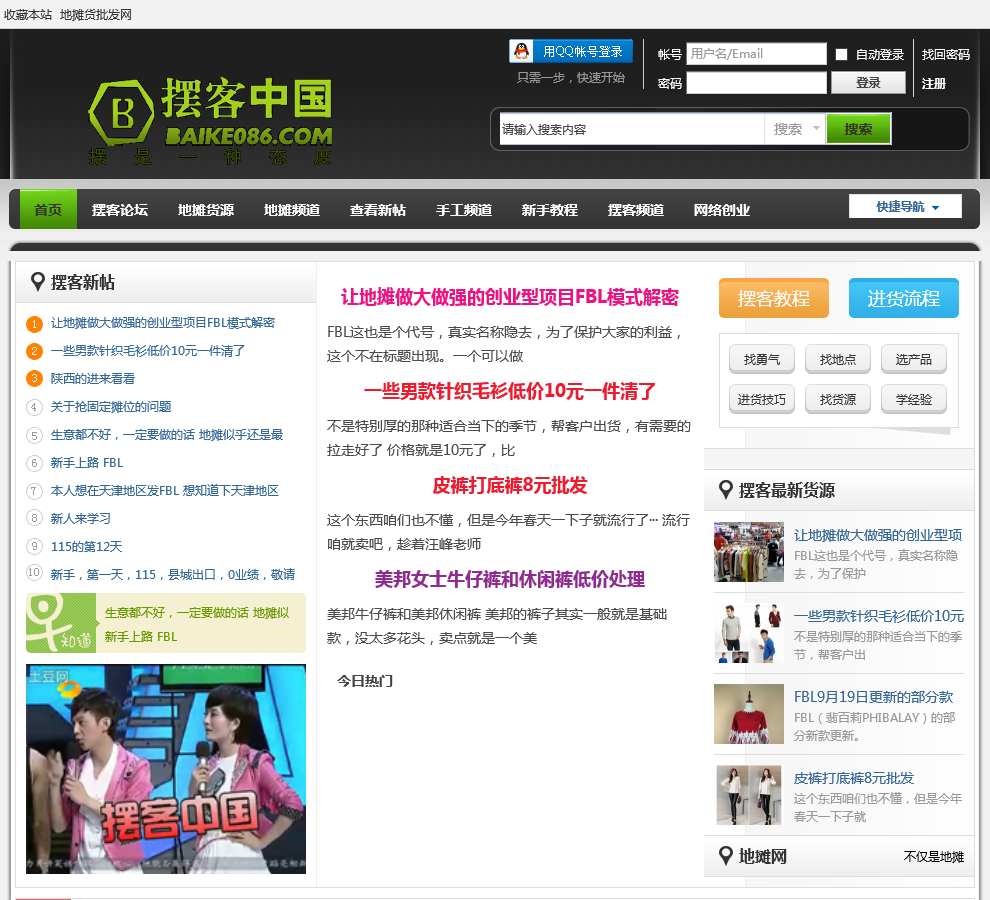Screen dimensions: 990x900
Task: Click the 学经验 button
Action: point(914,399)
